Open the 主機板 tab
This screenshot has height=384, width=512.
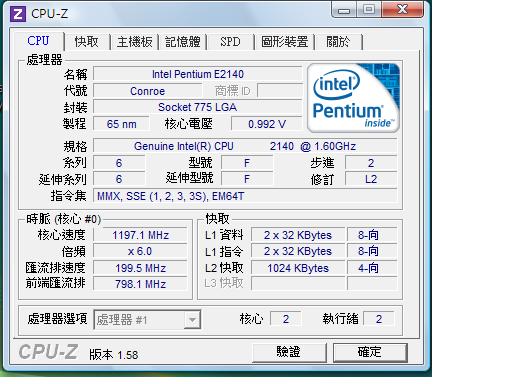point(135,42)
